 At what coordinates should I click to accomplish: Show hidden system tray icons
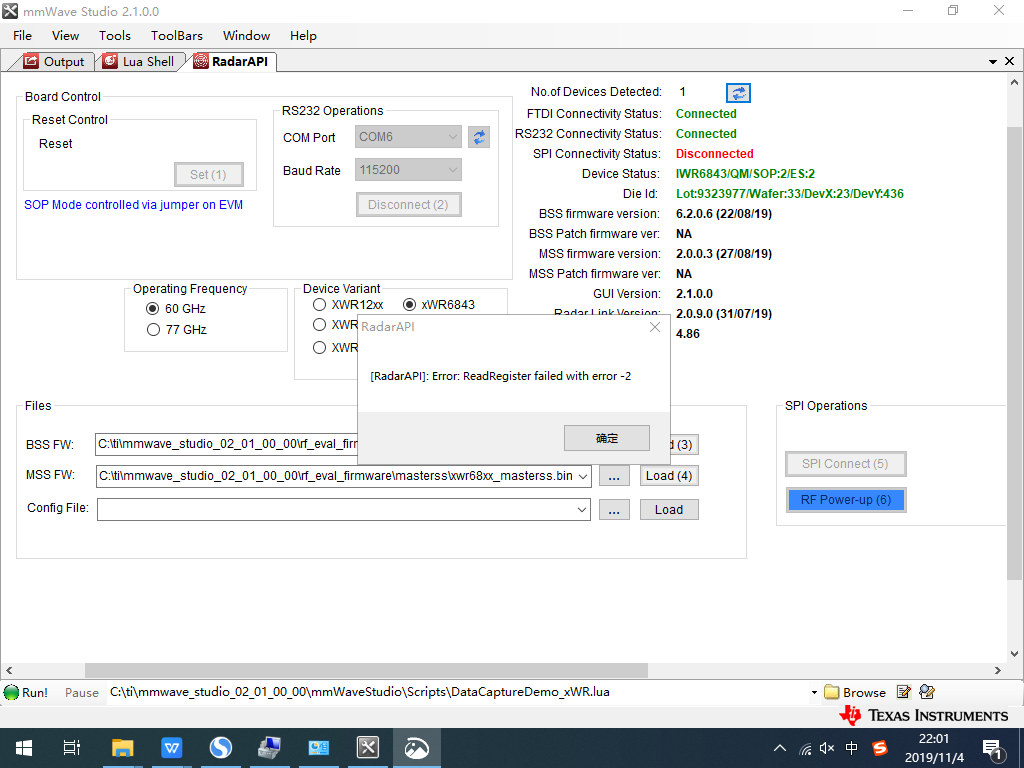click(779, 748)
